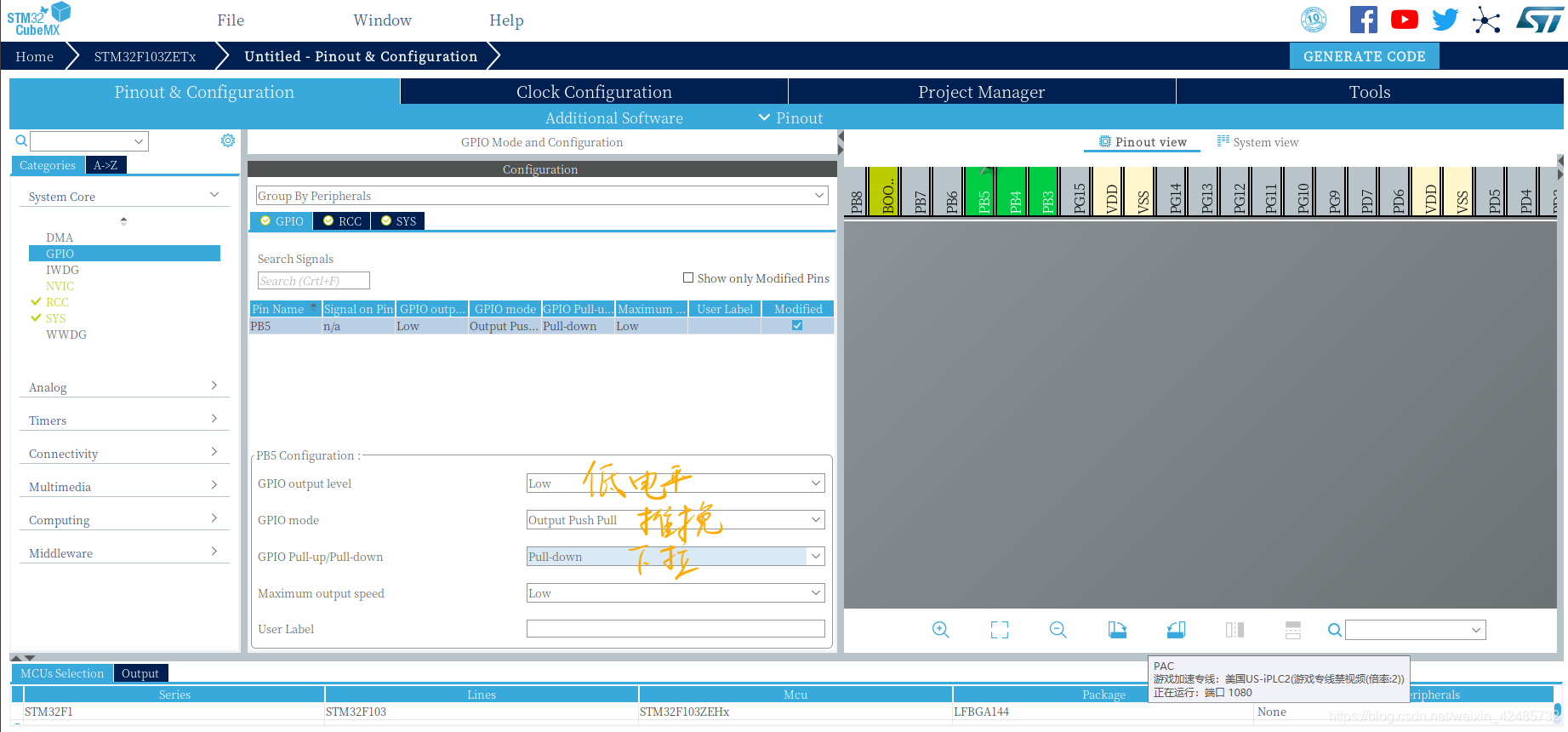
Task: Expand the Multimedia category
Action: coord(123,487)
